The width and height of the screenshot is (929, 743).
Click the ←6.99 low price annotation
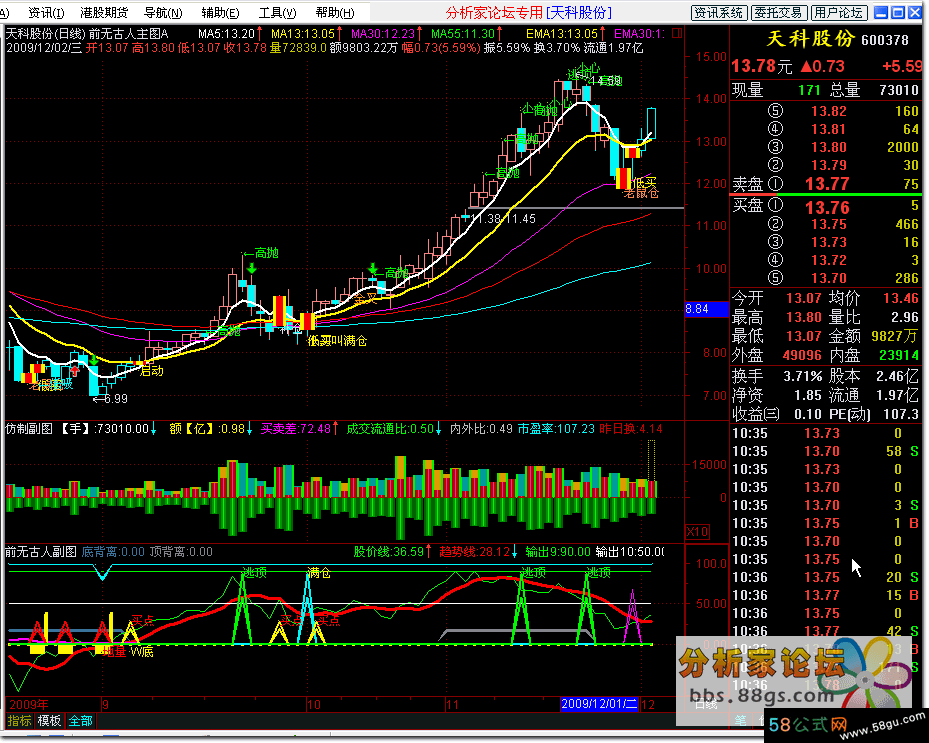pos(110,399)
